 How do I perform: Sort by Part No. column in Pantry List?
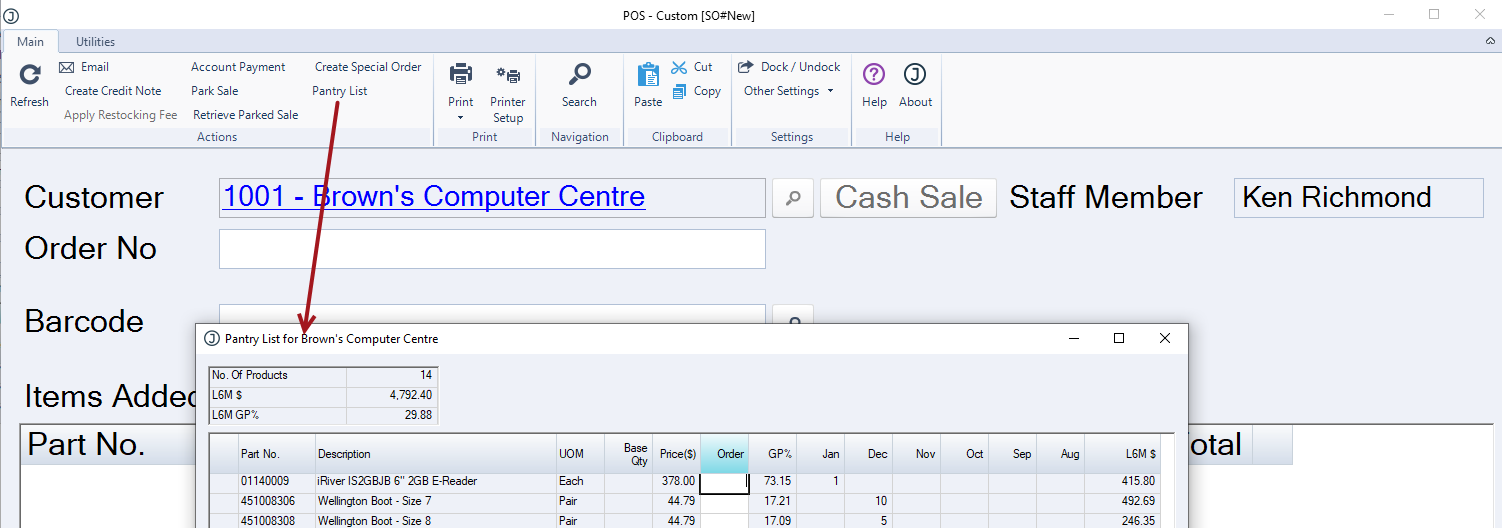pos(277,454)
